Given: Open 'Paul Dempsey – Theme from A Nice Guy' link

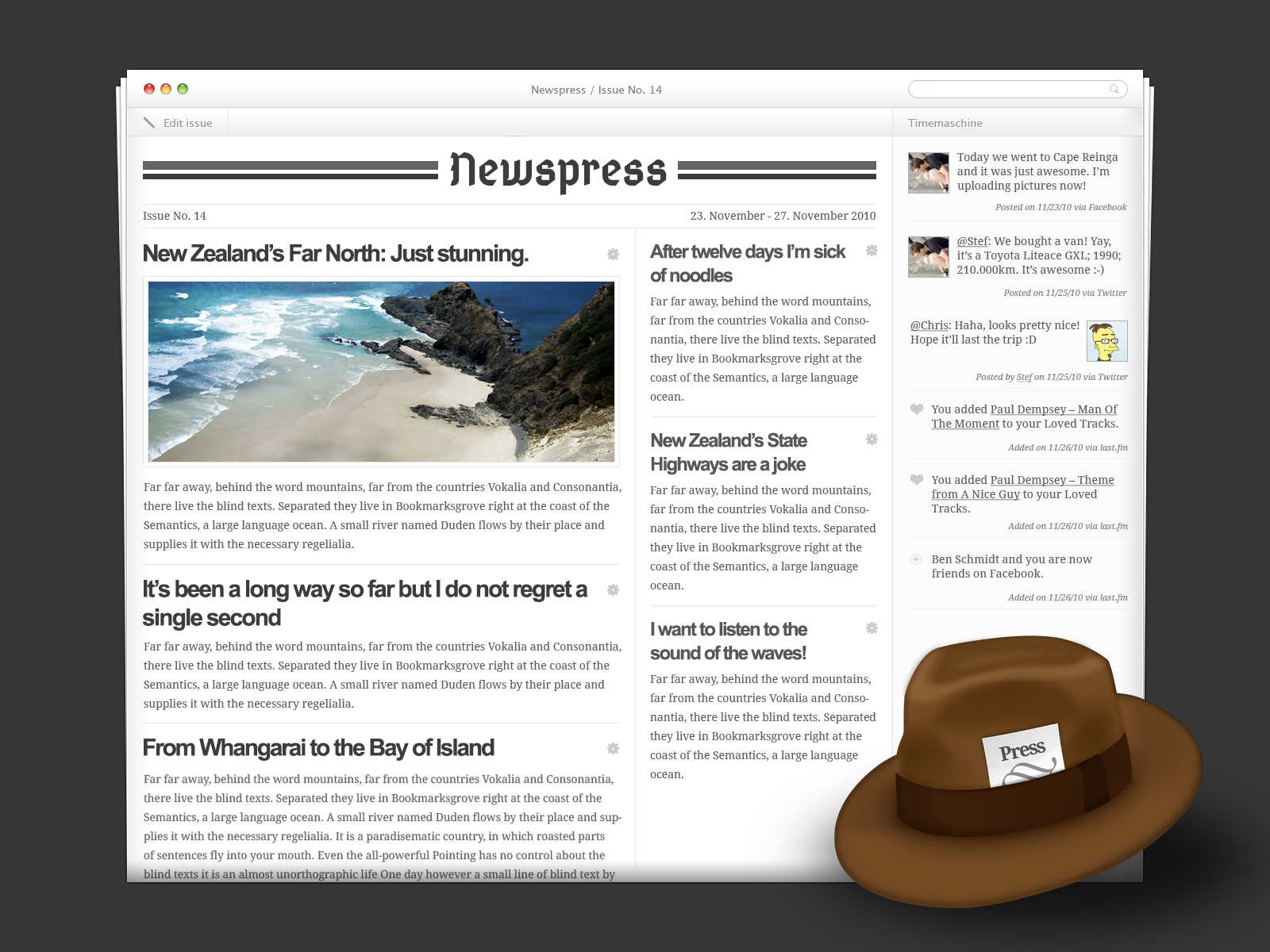Looking at the screenshot, I should [1051, 480].
